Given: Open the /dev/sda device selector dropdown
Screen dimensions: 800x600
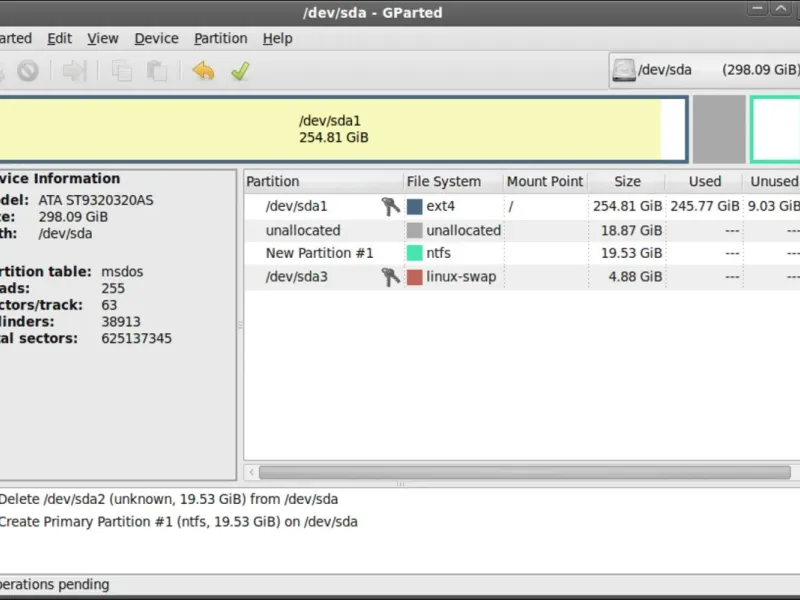Looking at the screenshot, I should (705, 70).
